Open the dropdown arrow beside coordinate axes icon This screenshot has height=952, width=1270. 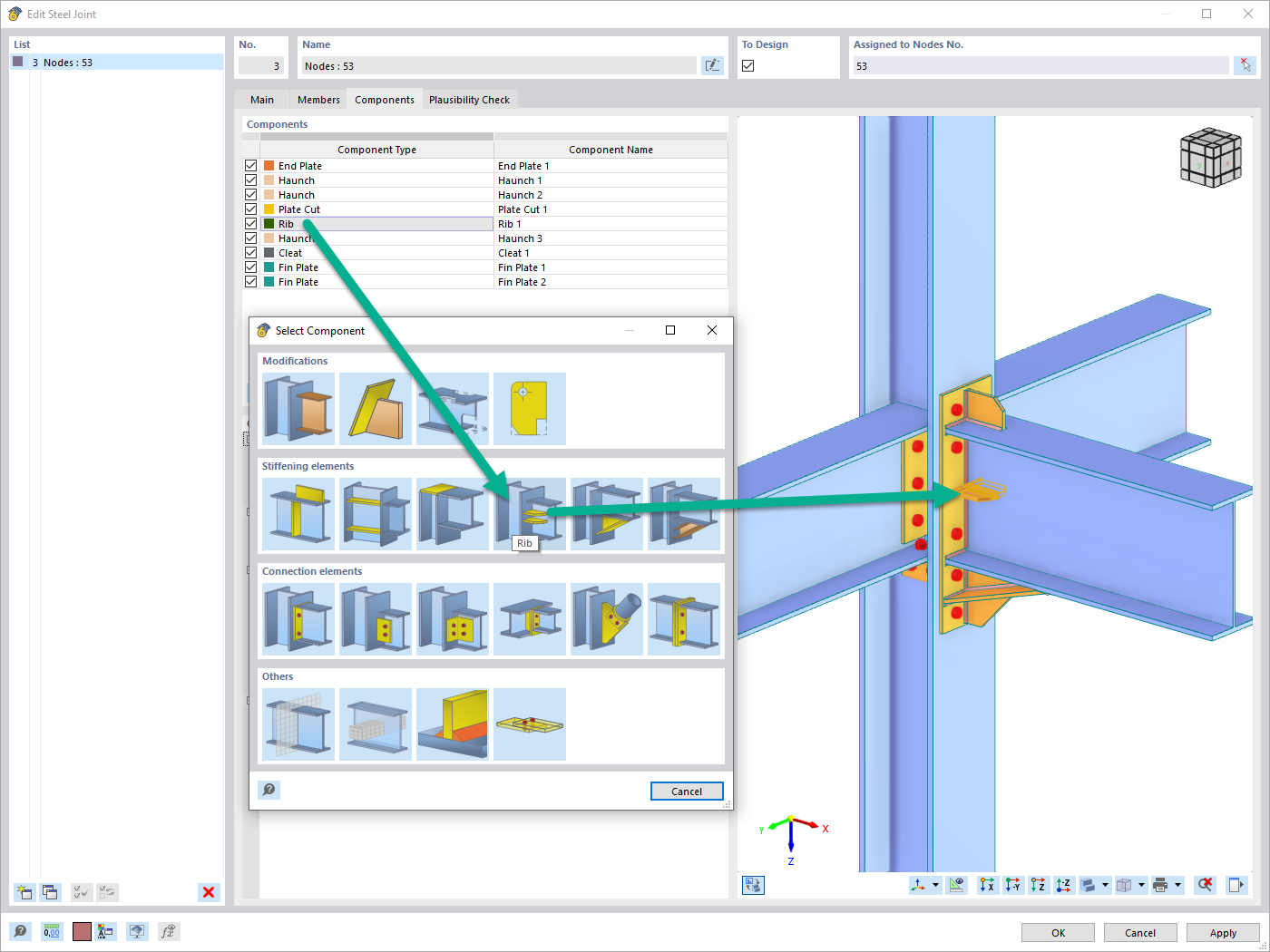point(935,885)
